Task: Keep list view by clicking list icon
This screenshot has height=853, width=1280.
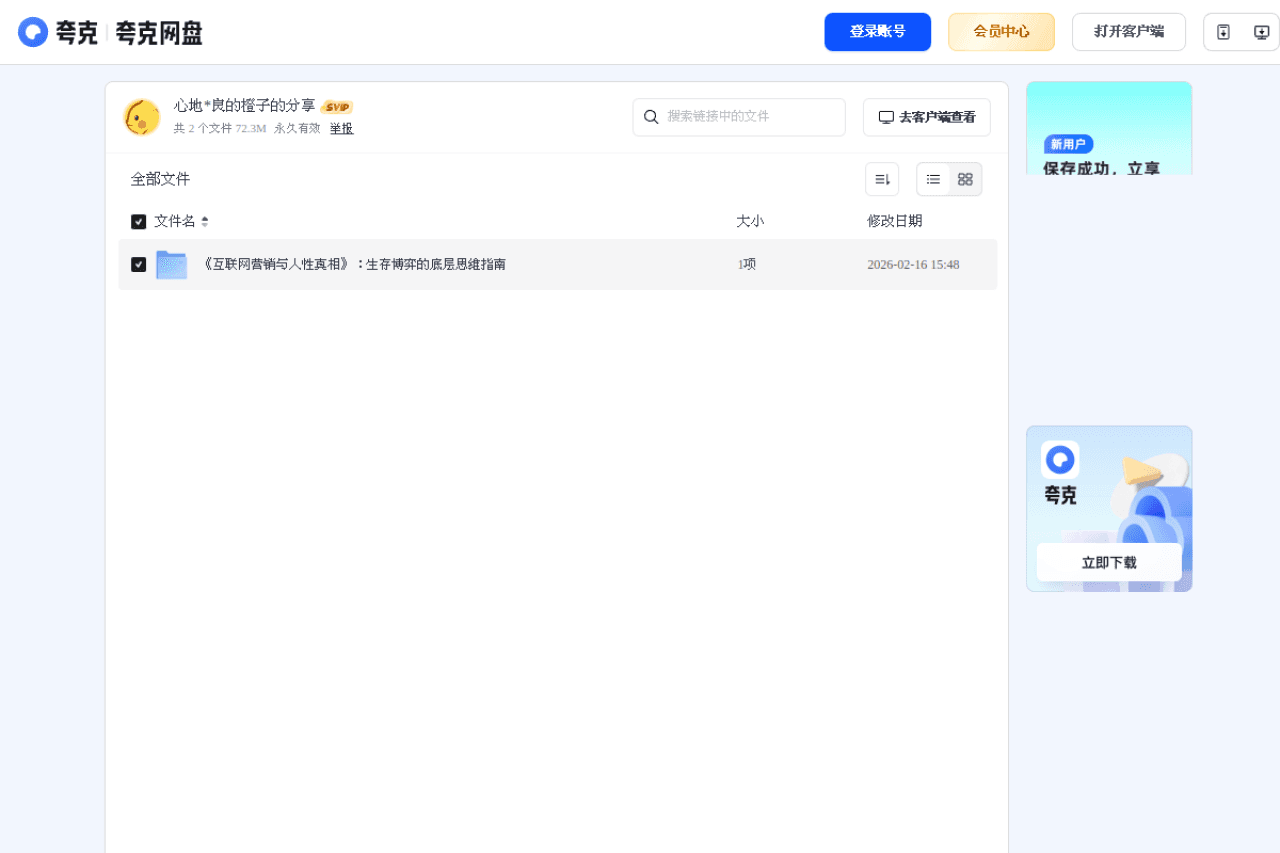Action: (932, 178)
